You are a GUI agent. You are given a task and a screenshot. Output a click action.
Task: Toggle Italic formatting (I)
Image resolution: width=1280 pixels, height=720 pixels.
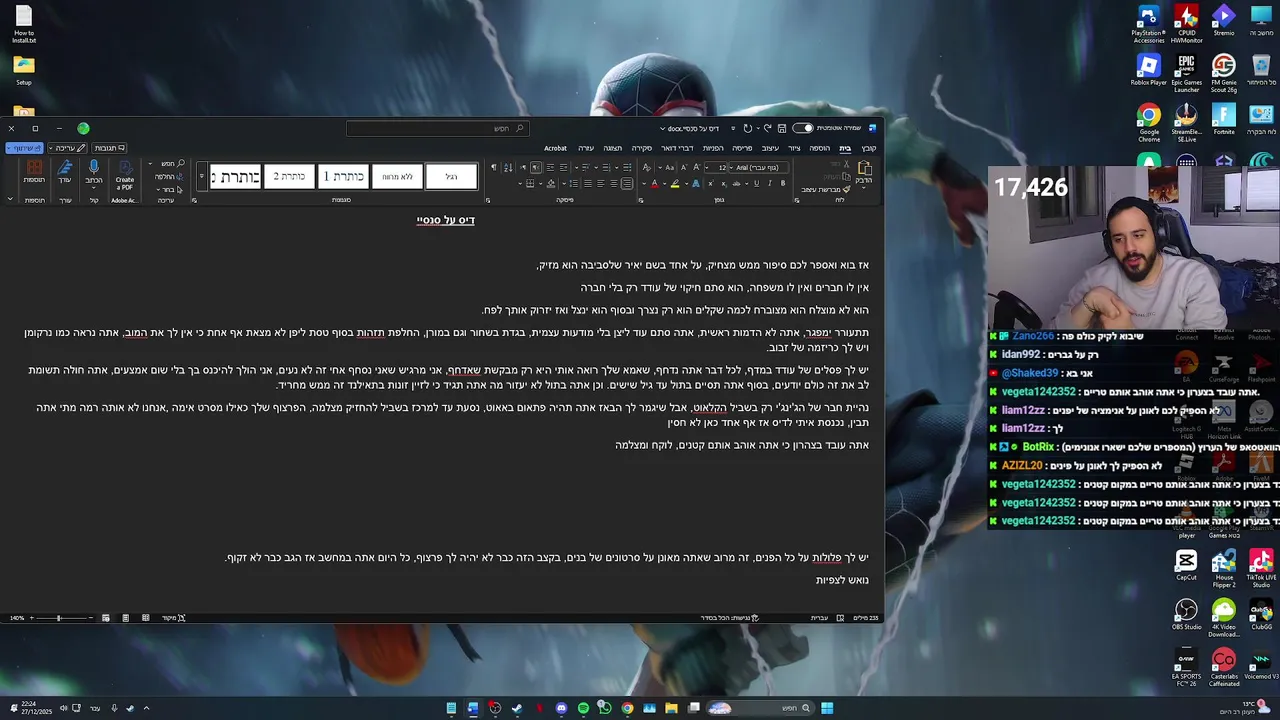(x=770, y=184)
